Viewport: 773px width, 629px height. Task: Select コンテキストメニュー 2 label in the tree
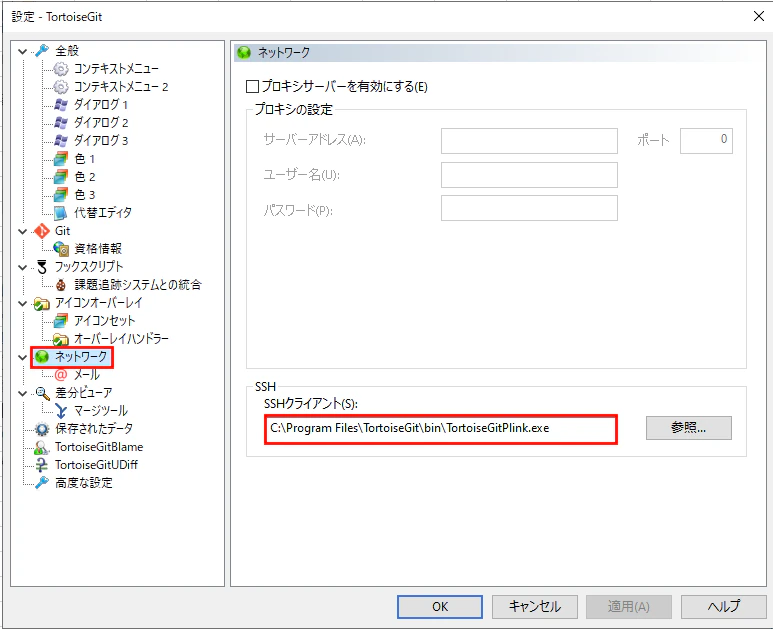coord(121,87)
